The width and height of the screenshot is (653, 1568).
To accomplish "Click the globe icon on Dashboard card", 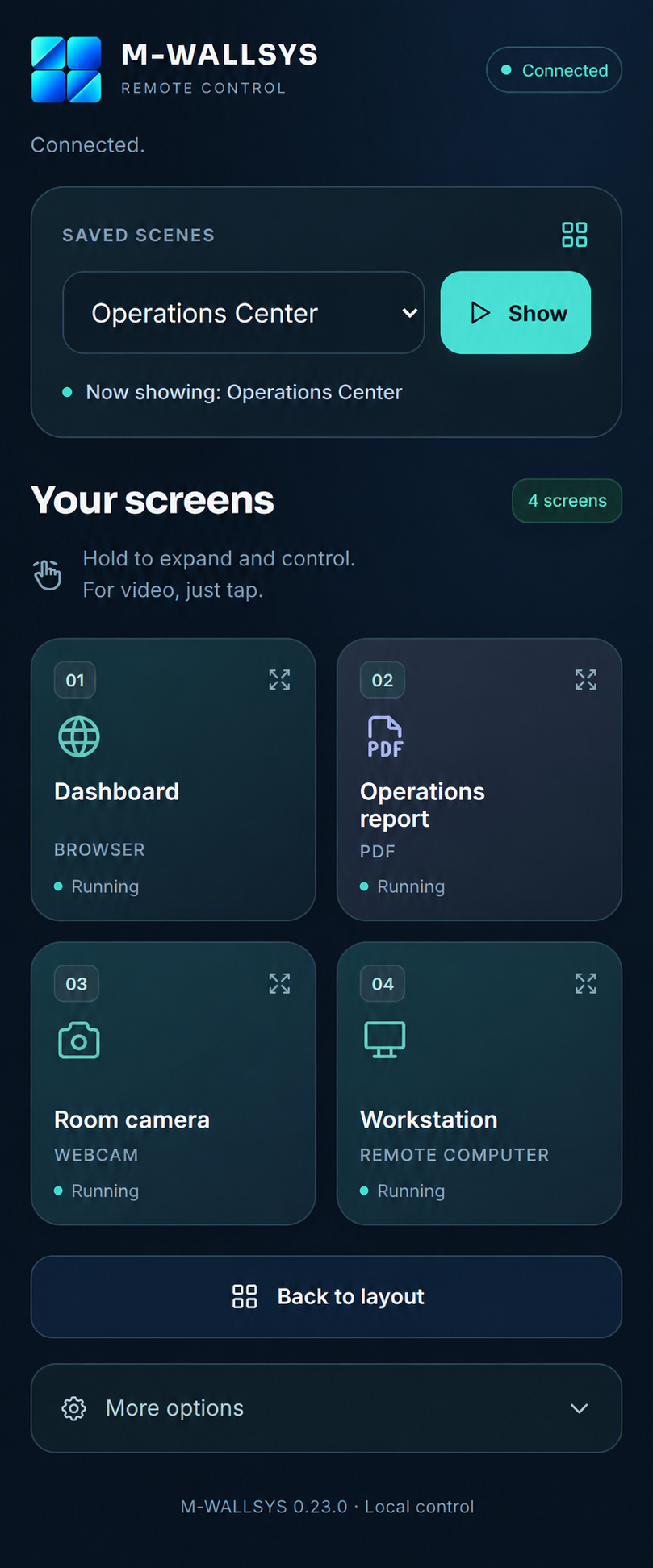I will (x=79, y=736).
